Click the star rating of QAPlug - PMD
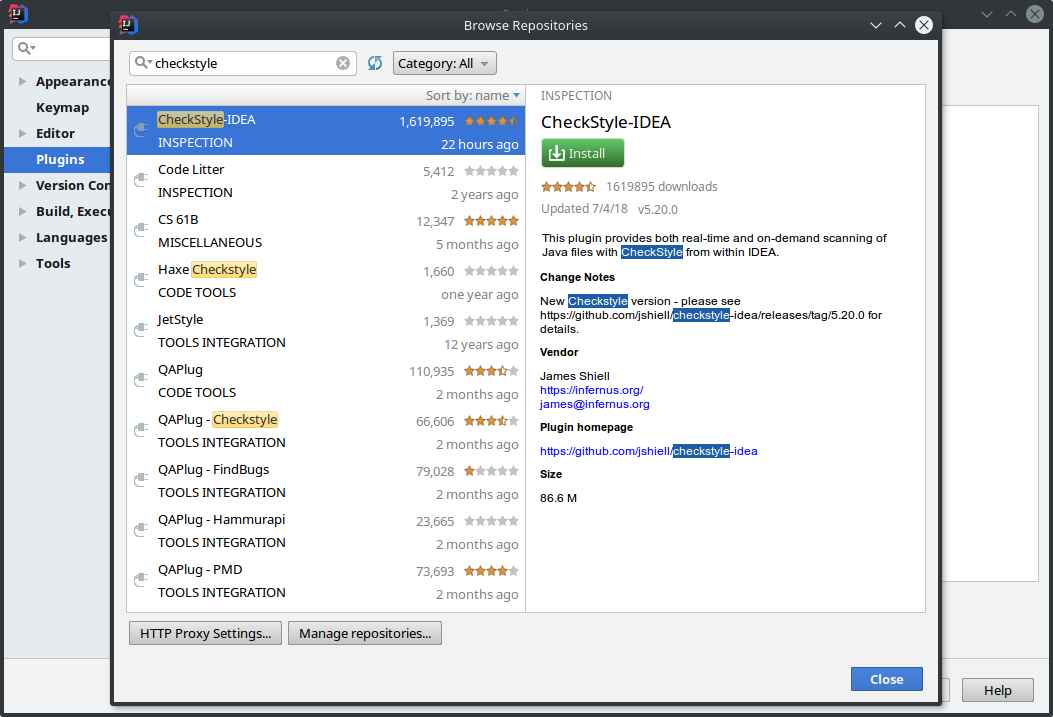Screen dimensions: 1053x717 pyautogui.click(x=492, y=571)
